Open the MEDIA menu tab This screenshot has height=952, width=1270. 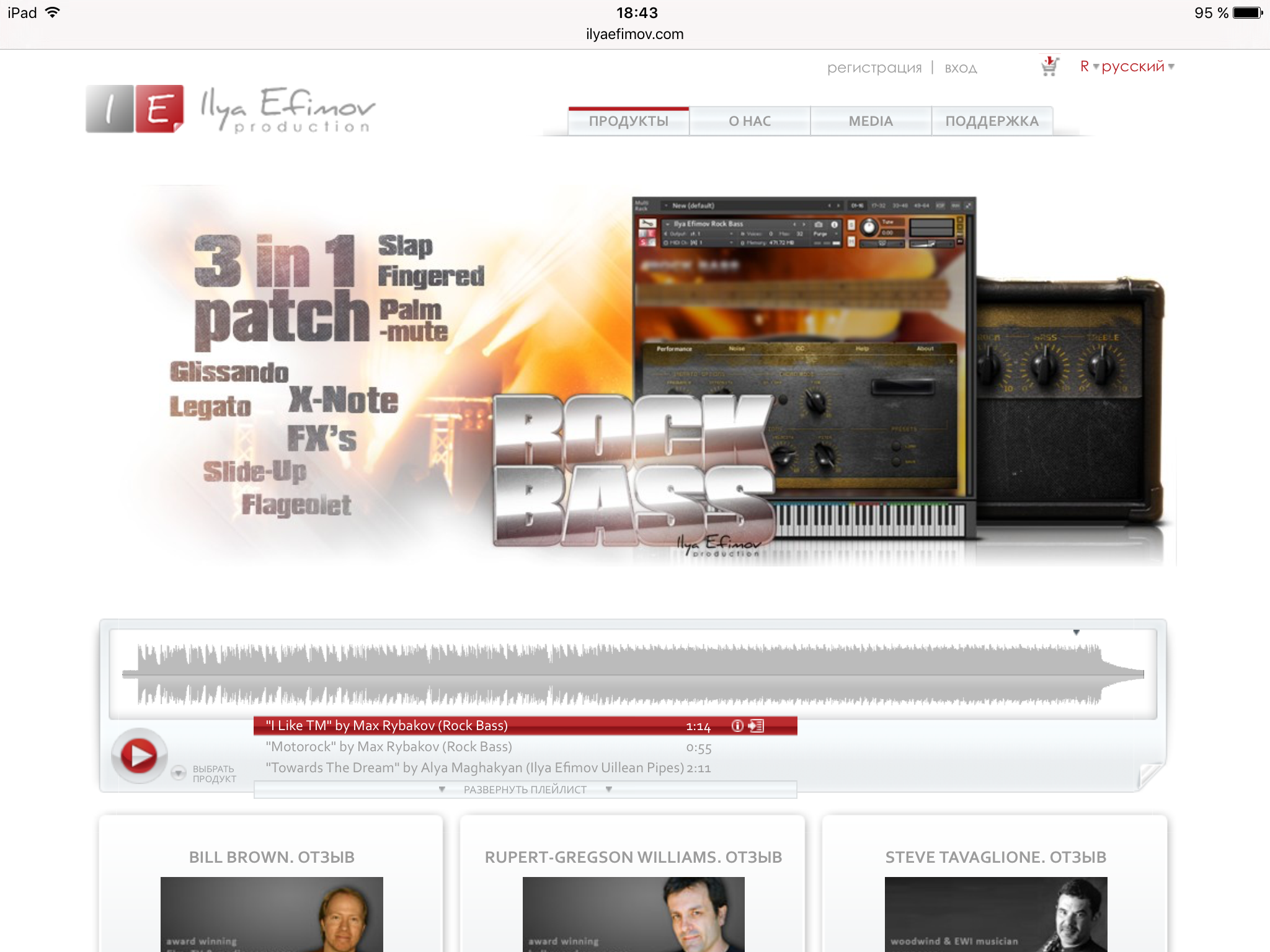point(871,121)
